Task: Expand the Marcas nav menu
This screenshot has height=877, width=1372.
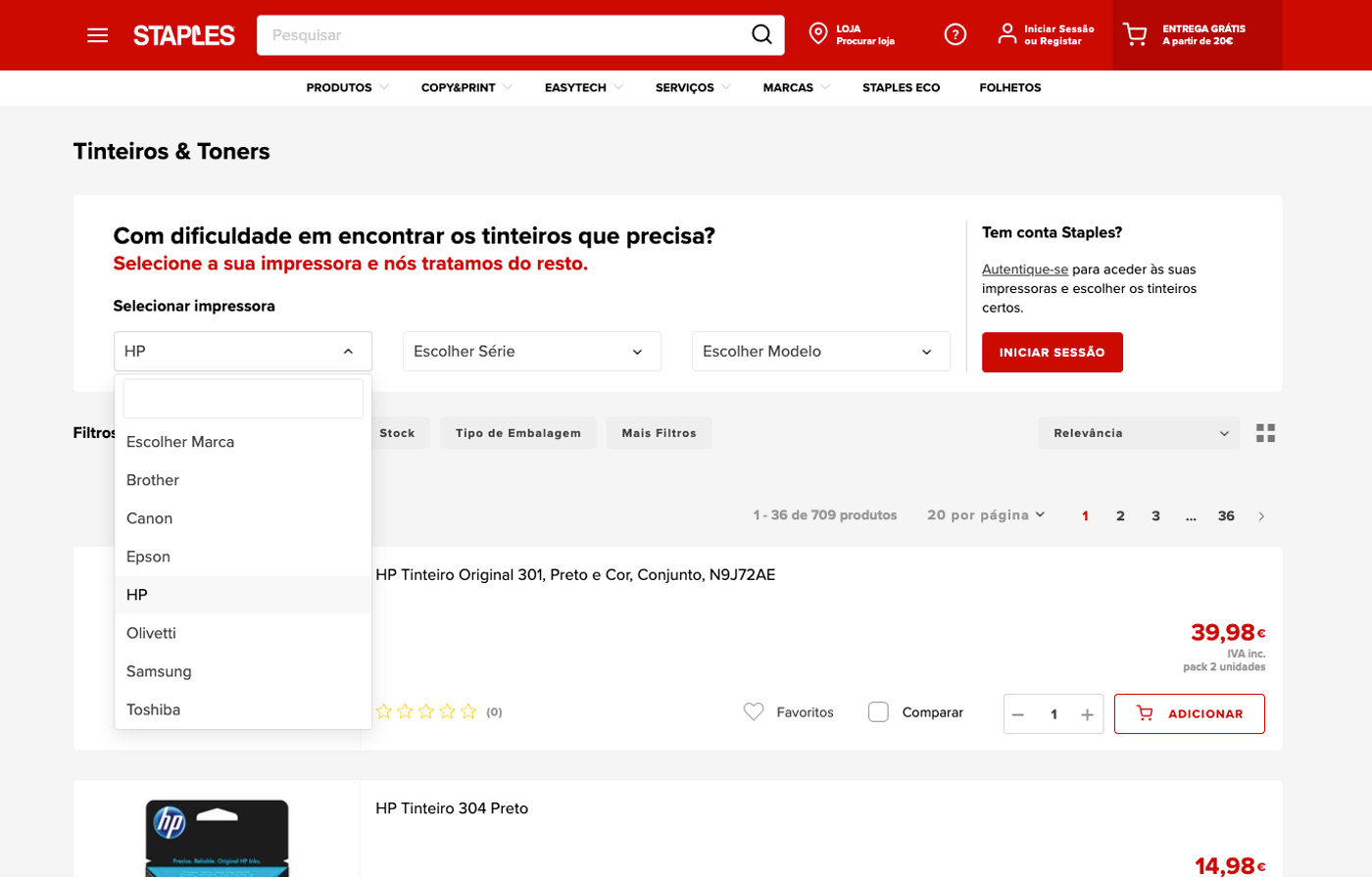Action: click(x=797, y=88)
